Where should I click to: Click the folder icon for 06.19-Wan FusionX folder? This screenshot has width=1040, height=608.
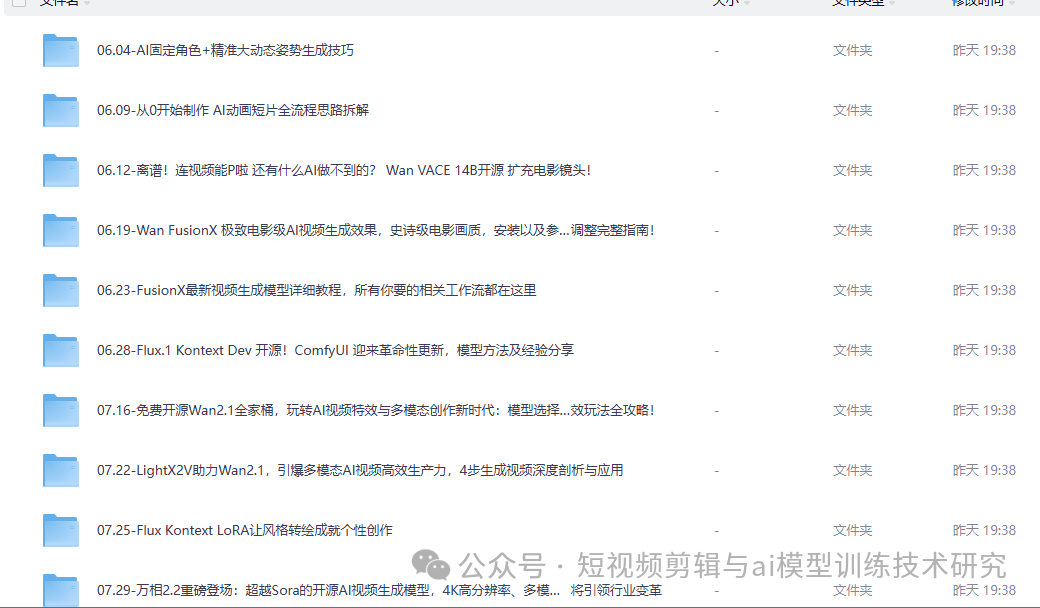(61, 230)
